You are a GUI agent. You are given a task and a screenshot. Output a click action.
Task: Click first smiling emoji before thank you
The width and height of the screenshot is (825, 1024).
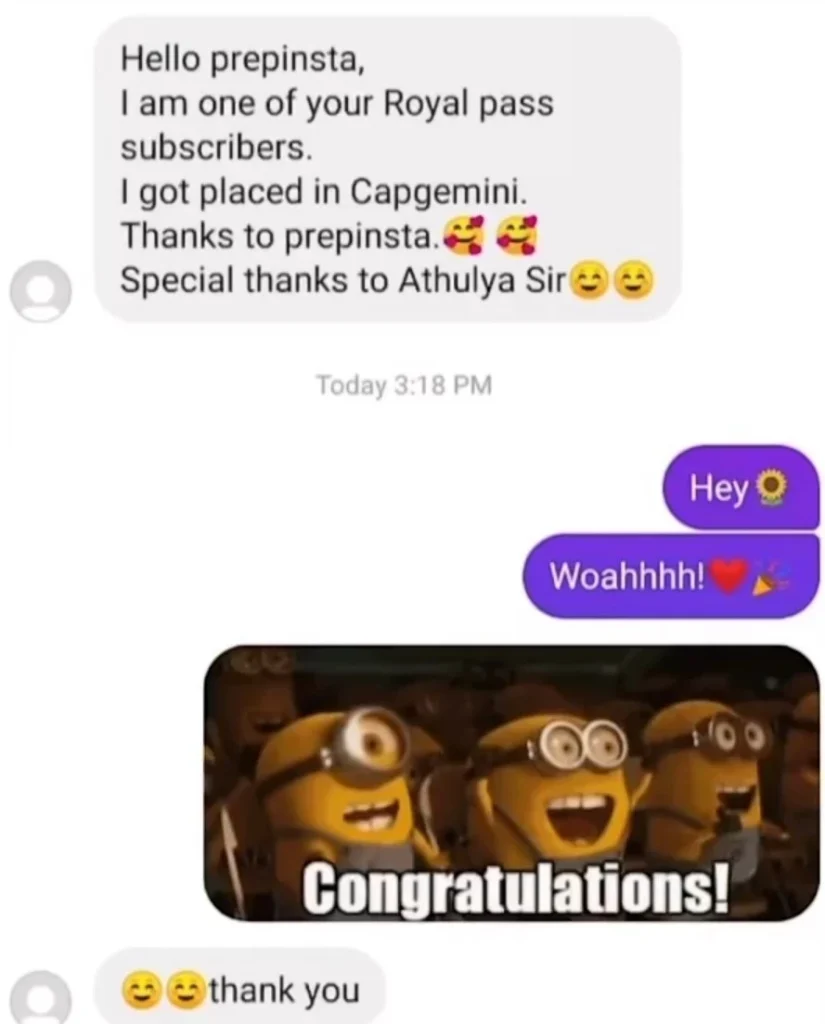[144, 990]
